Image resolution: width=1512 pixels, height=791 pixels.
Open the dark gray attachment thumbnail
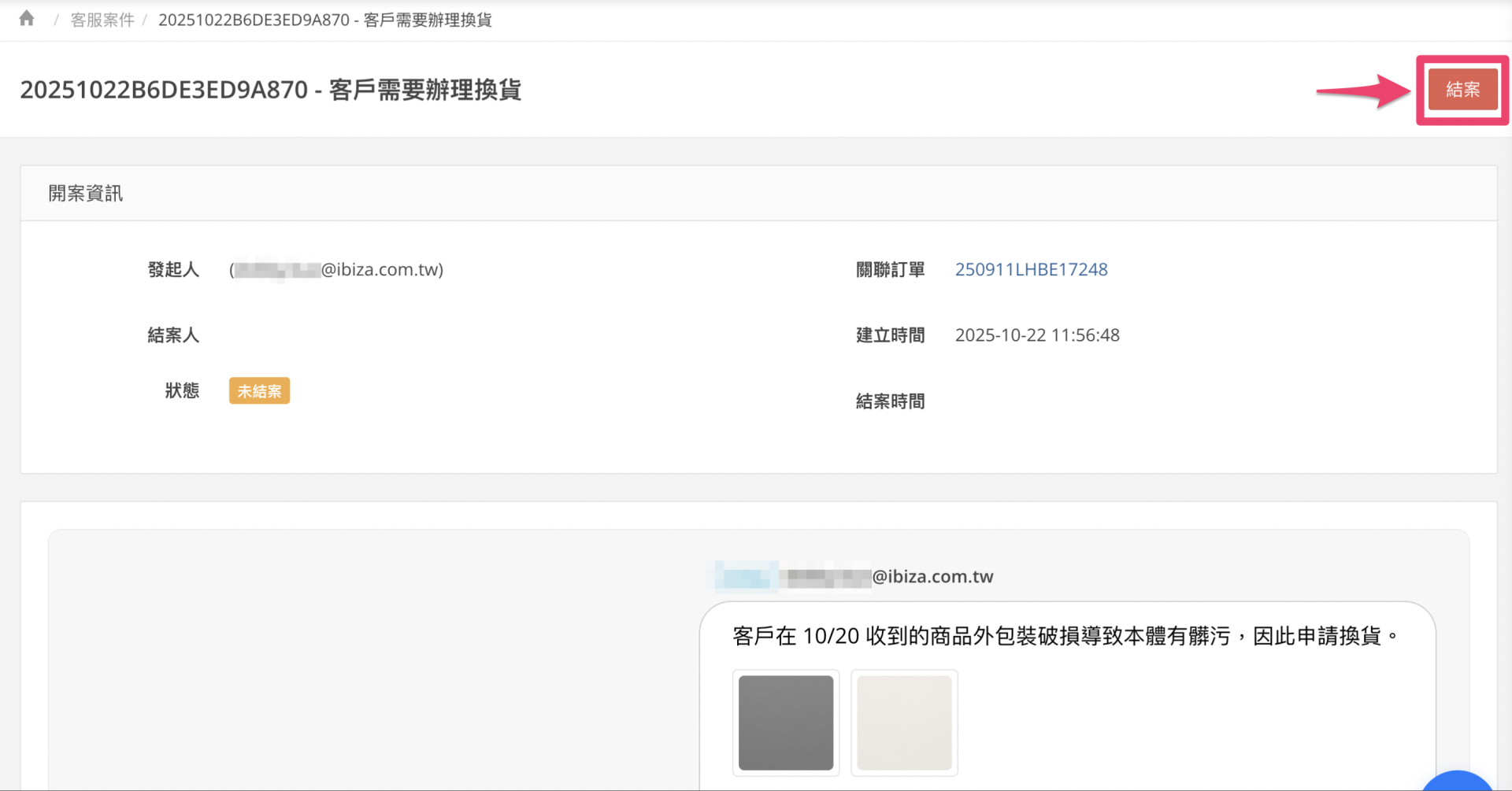click(x=785, y=723)
